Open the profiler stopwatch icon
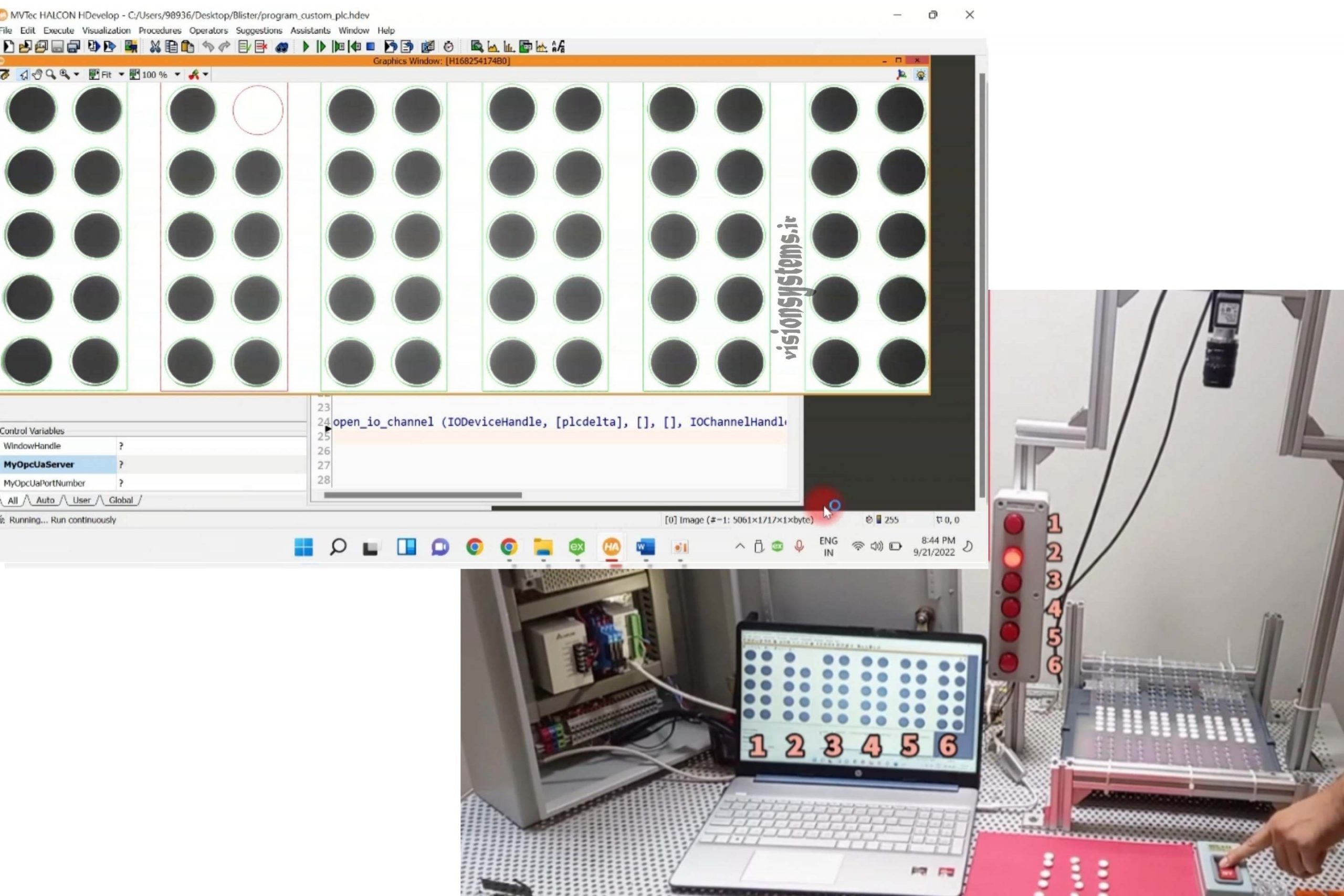The width and height of the screenshot is (1344, 896). (x=448, y=47)
